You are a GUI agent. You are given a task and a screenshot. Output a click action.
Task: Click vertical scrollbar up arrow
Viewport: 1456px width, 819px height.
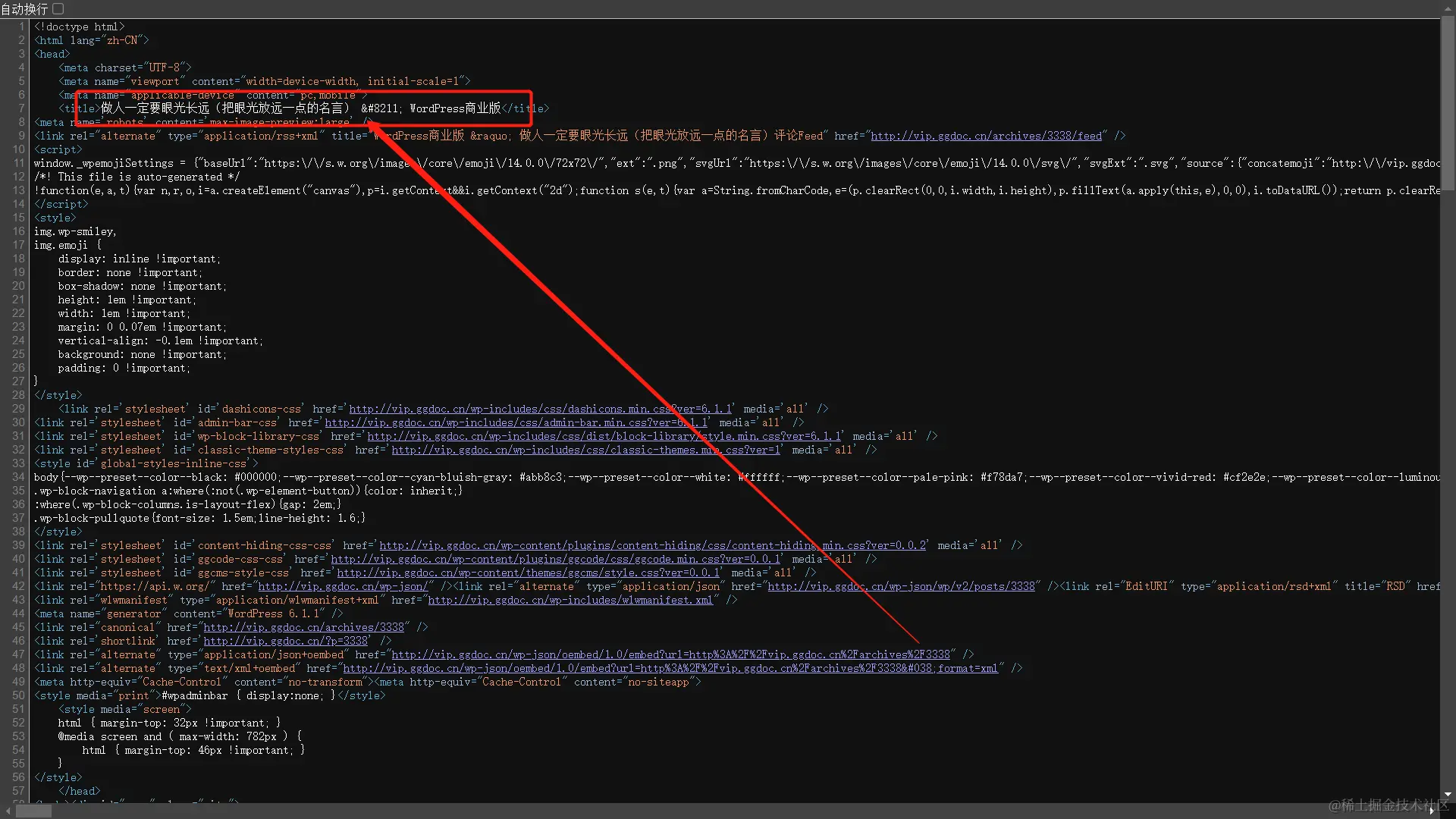click(x=1448, y=7)
